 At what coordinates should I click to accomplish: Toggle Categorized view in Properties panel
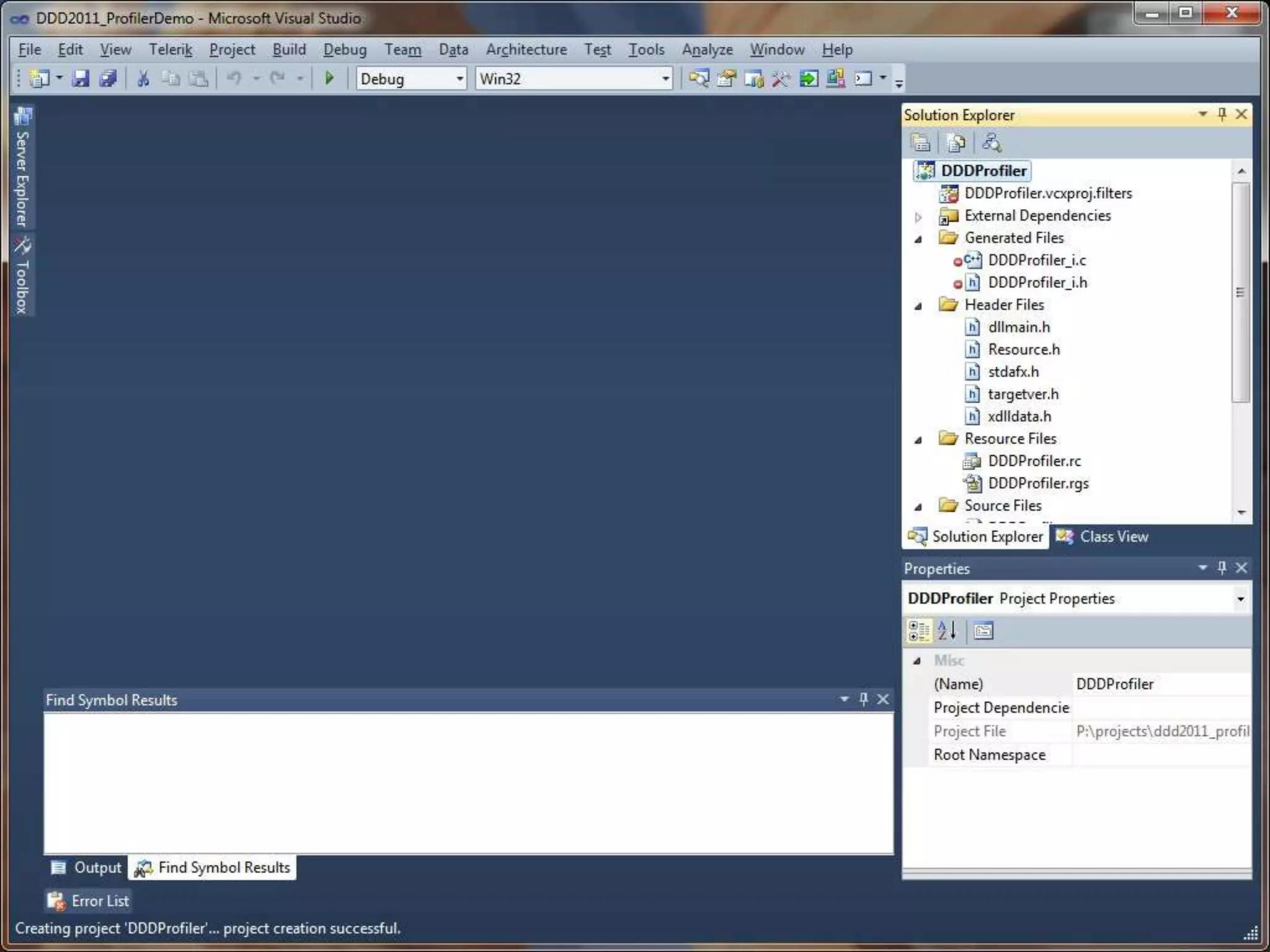918,631
